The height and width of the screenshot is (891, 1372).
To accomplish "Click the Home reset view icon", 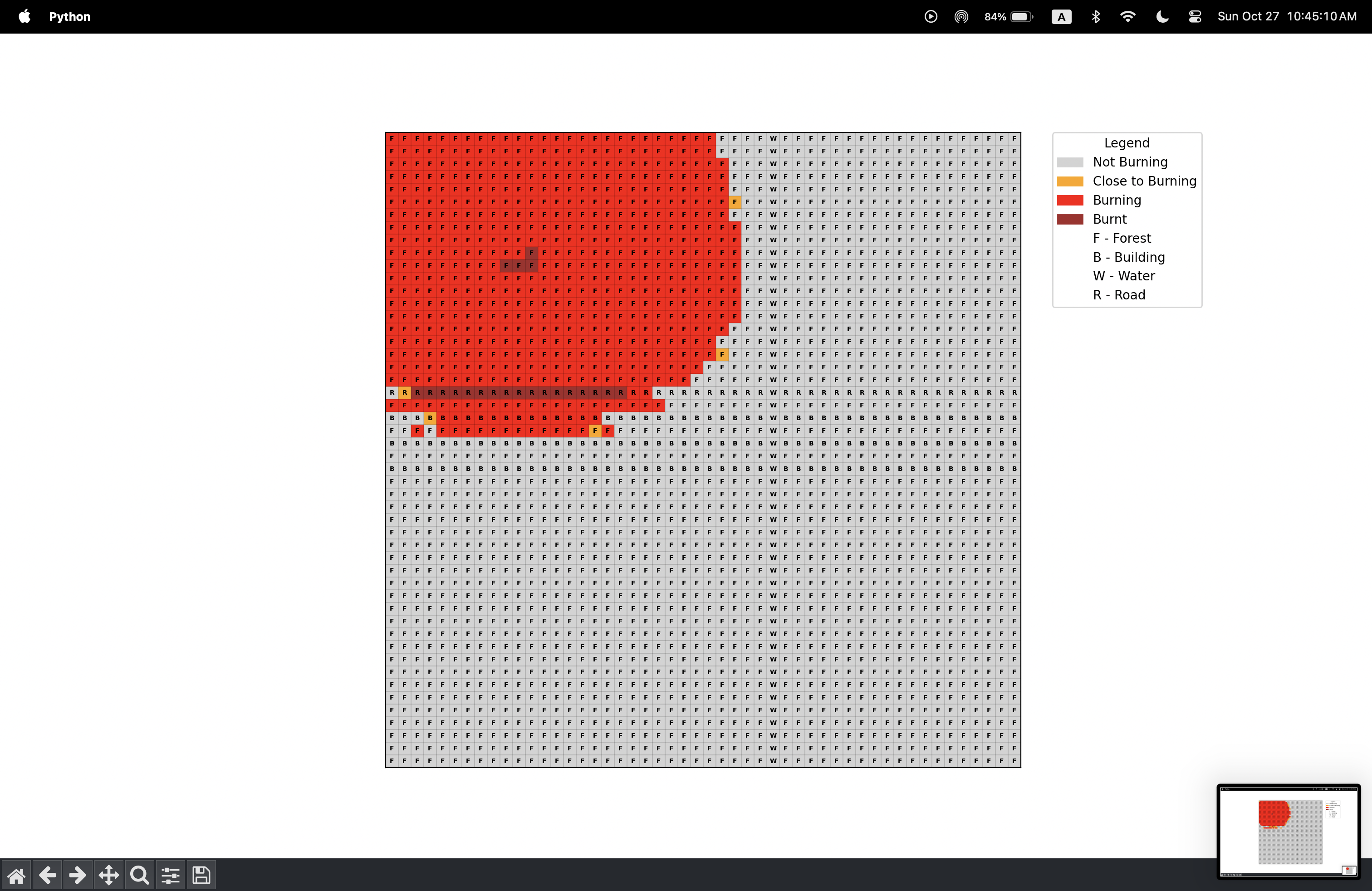I will [16, 876].
